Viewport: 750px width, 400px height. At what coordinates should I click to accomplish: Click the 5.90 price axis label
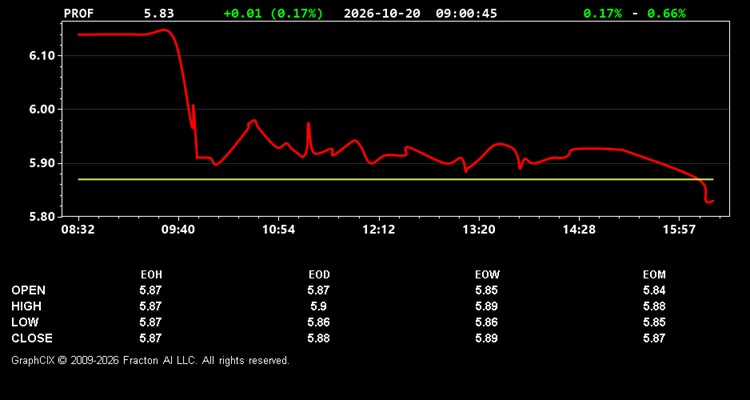[43, 163]
